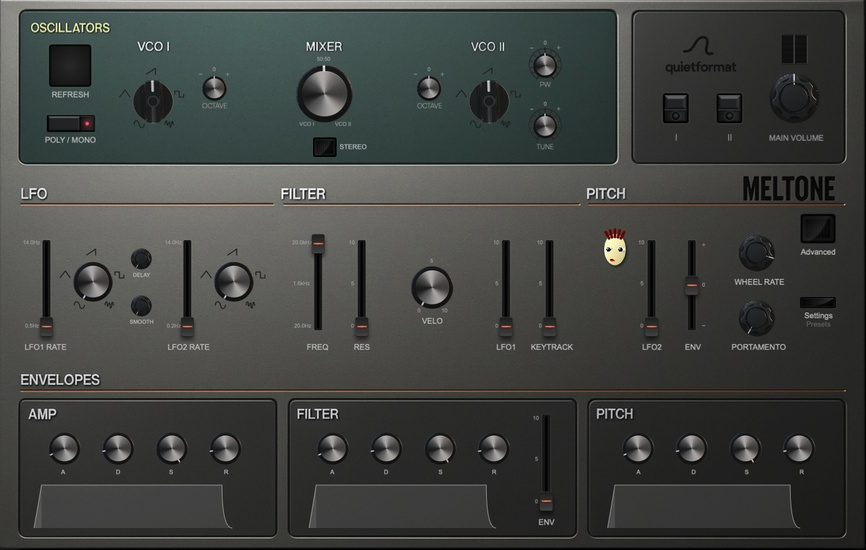Click the quietformat logo
Image resolution: width=866 pixels, height=550 pixels.
[x=700, y=55]
